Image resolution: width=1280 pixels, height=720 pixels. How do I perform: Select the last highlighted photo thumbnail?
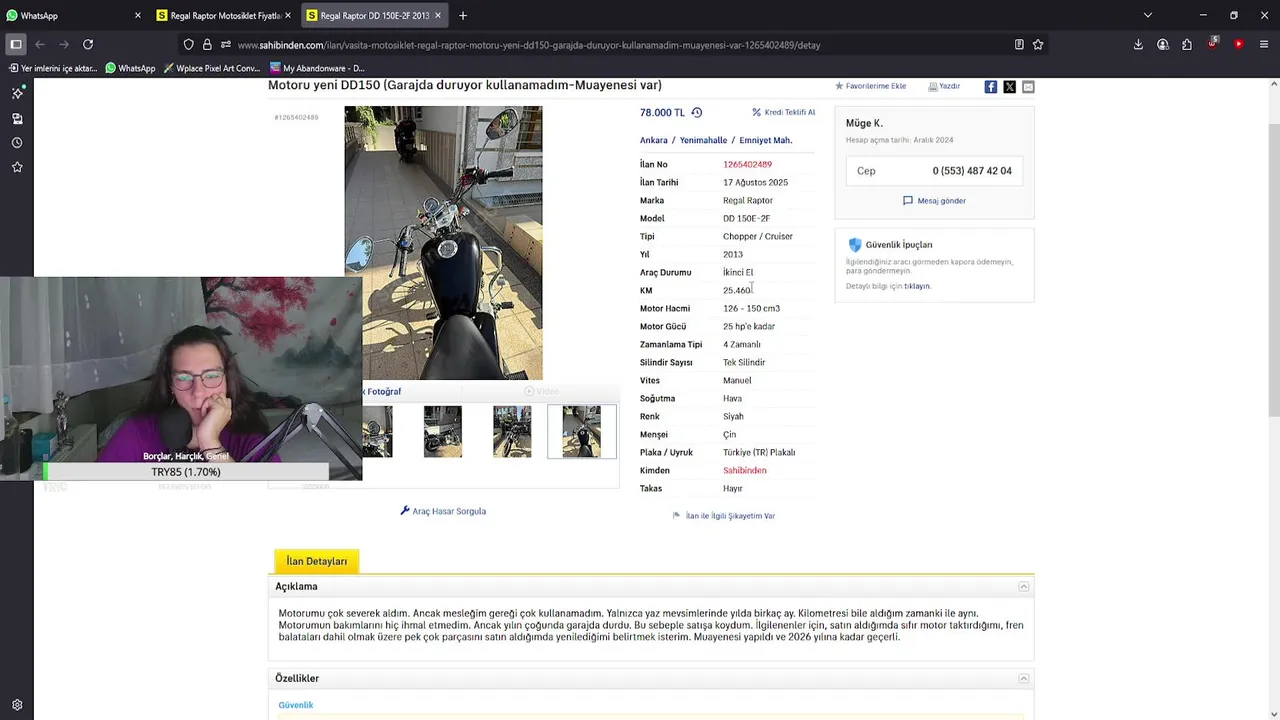coord(582,432)
